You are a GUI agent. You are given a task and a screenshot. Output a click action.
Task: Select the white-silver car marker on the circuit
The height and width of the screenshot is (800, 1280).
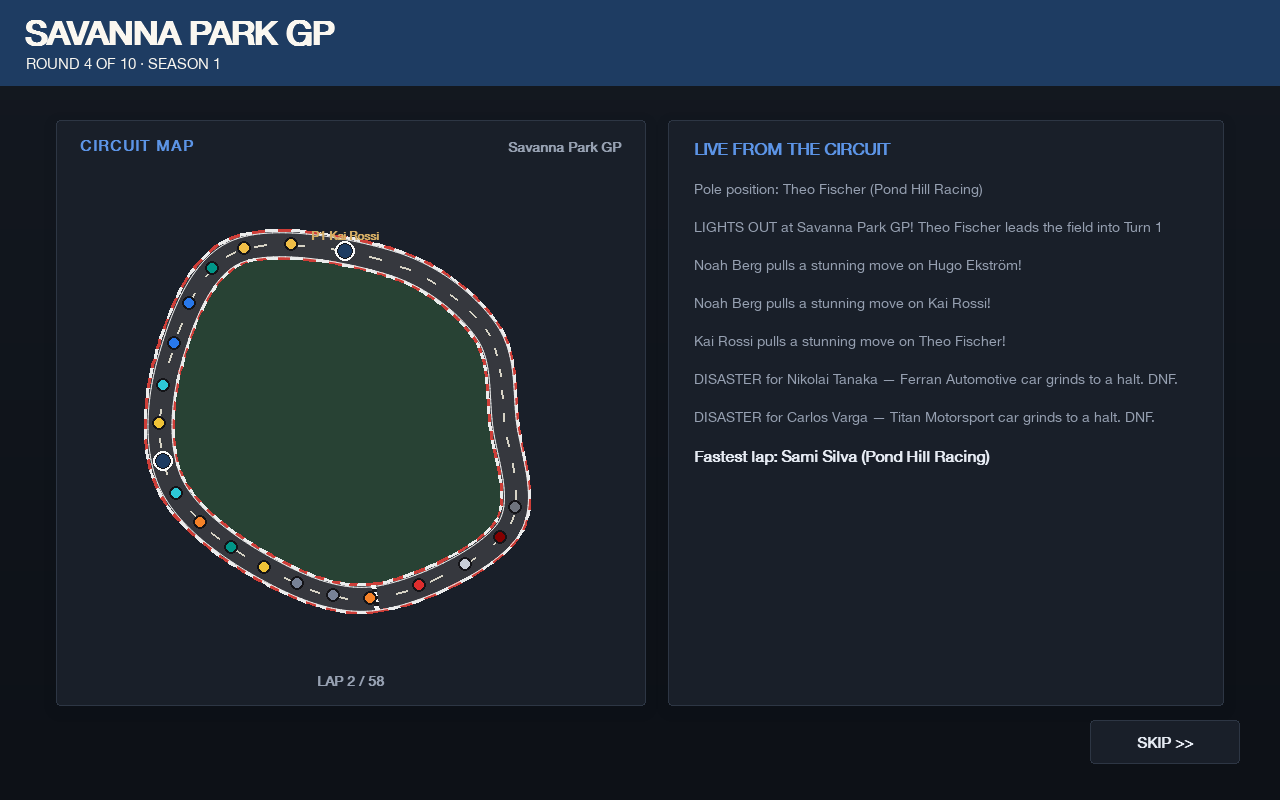pyautogui.click(x=465, y=564)
